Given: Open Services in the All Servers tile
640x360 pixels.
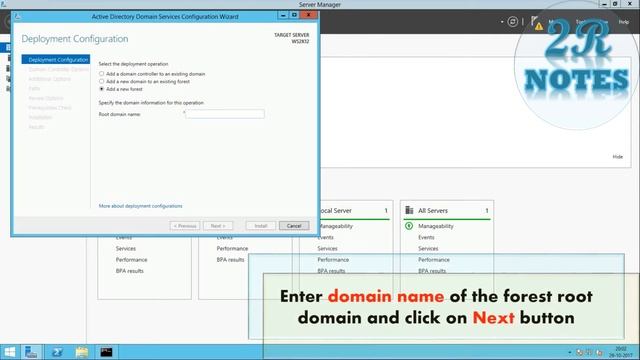Looking at the screenshot, I should [428, 249].
